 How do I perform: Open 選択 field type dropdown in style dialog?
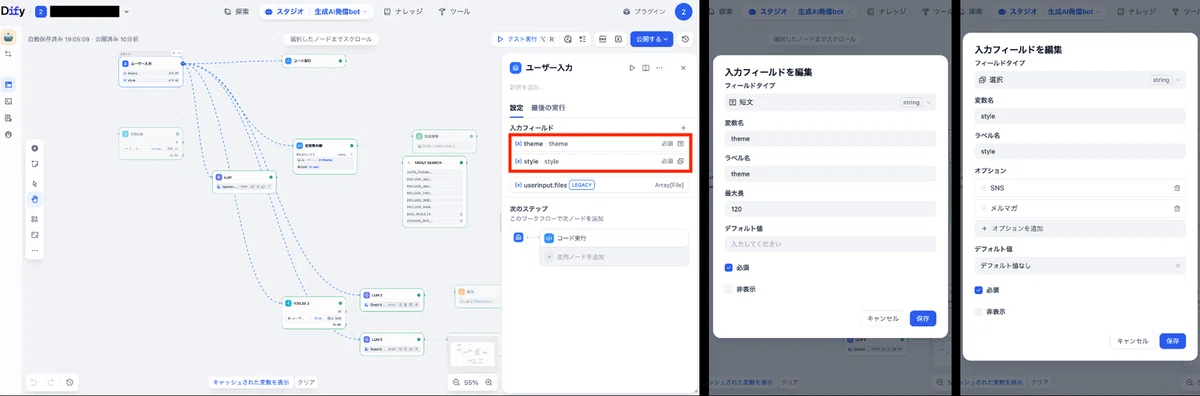(1080, 79)
